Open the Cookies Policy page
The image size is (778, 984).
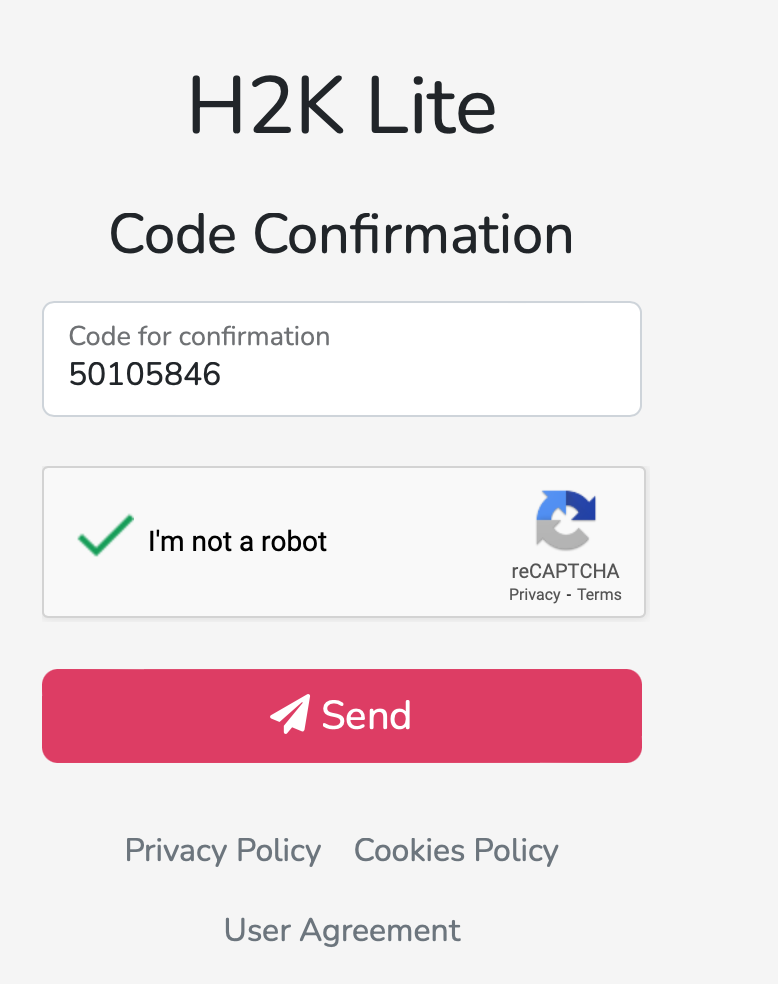point(455,850)
